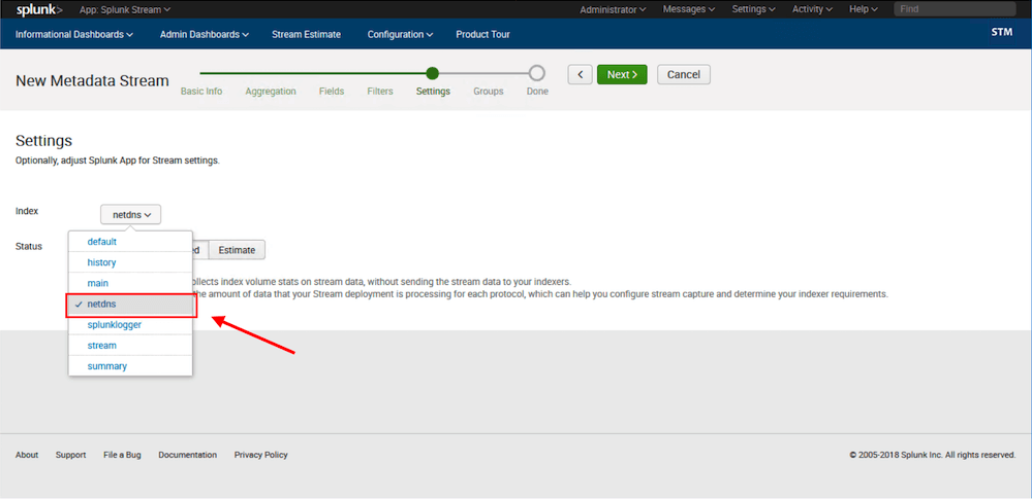Open the Configuration menu
Viewport: 1034px width, 501px height.
[x=399, y=34]
